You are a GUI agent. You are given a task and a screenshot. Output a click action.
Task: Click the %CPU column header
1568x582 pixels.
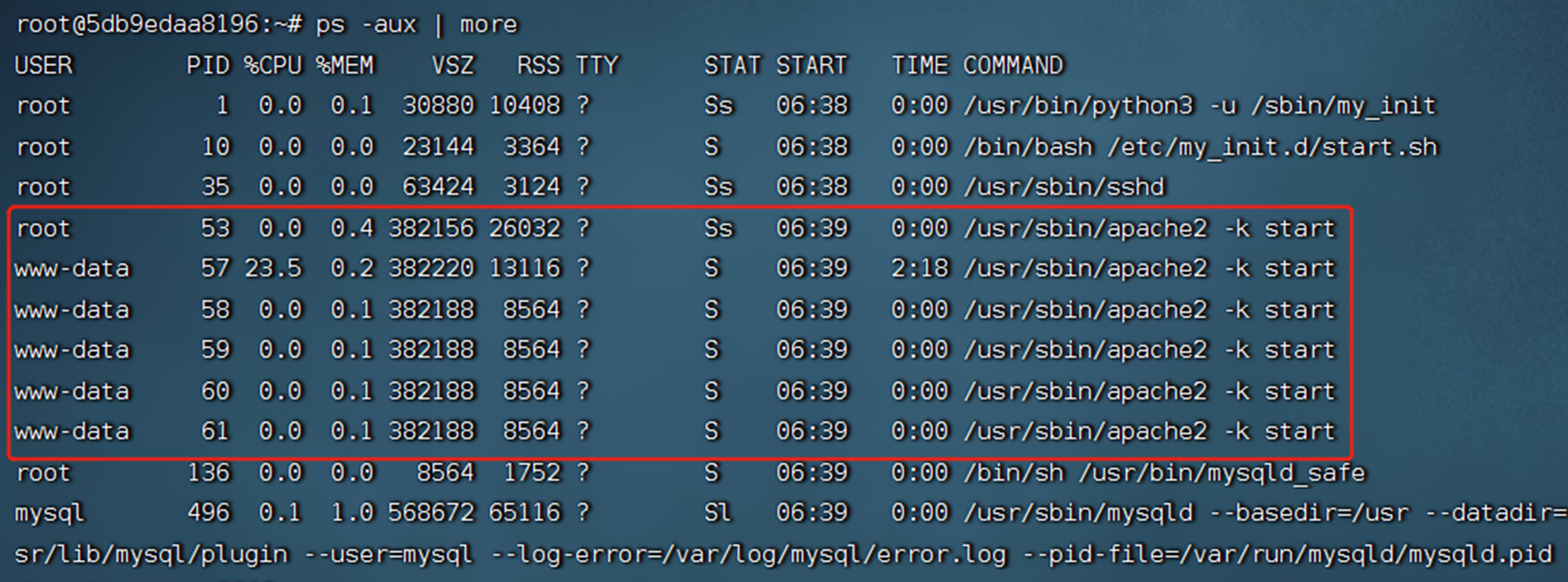pos(273,66)
